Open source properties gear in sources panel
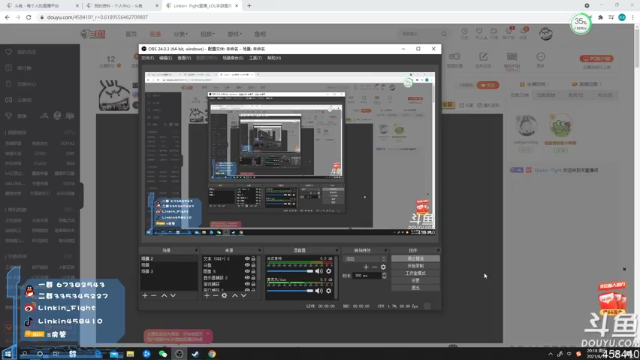 (x=224, y=296)
